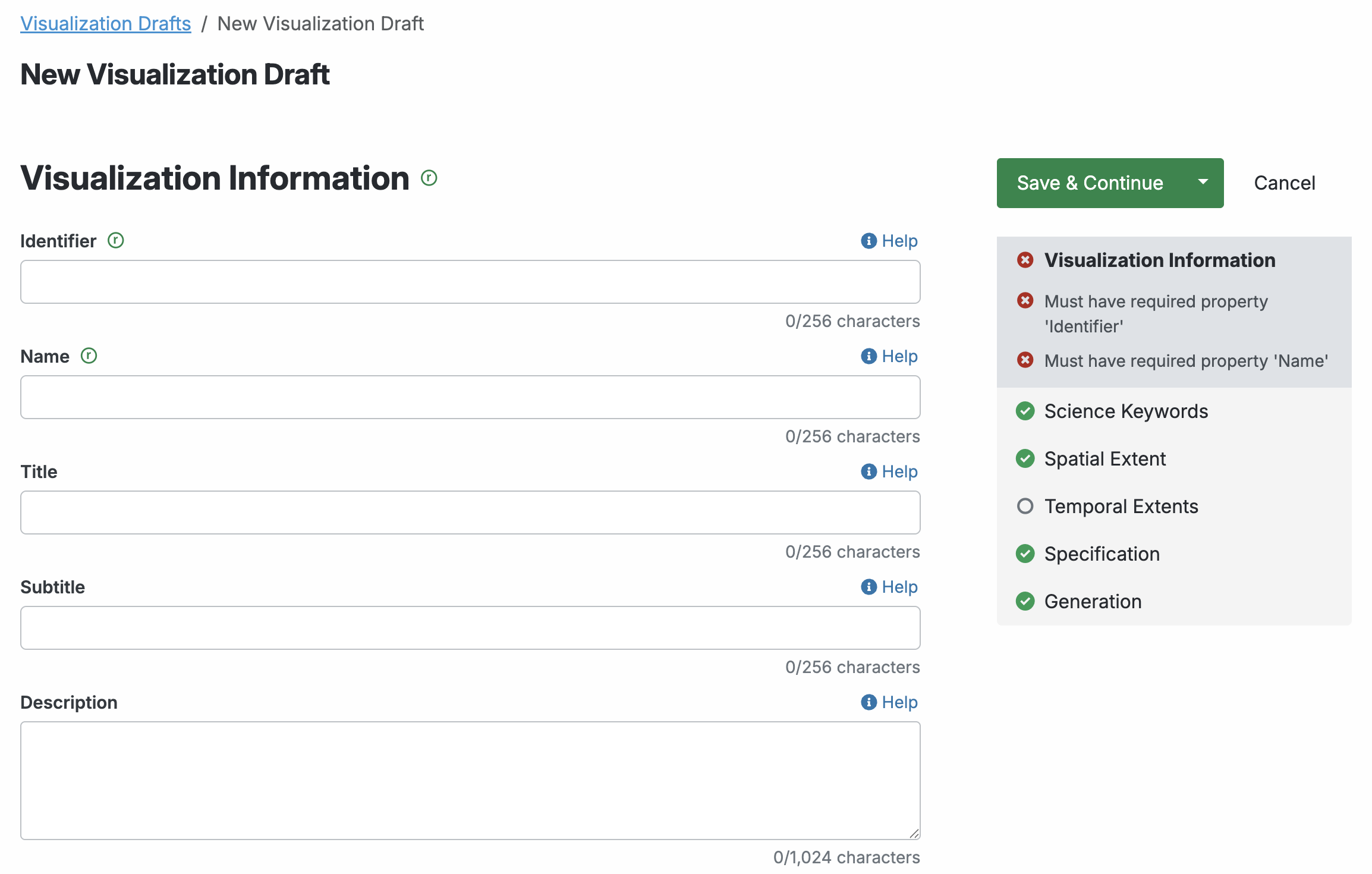
Task: Go to the Specification section
Action: pos(1102,554)
